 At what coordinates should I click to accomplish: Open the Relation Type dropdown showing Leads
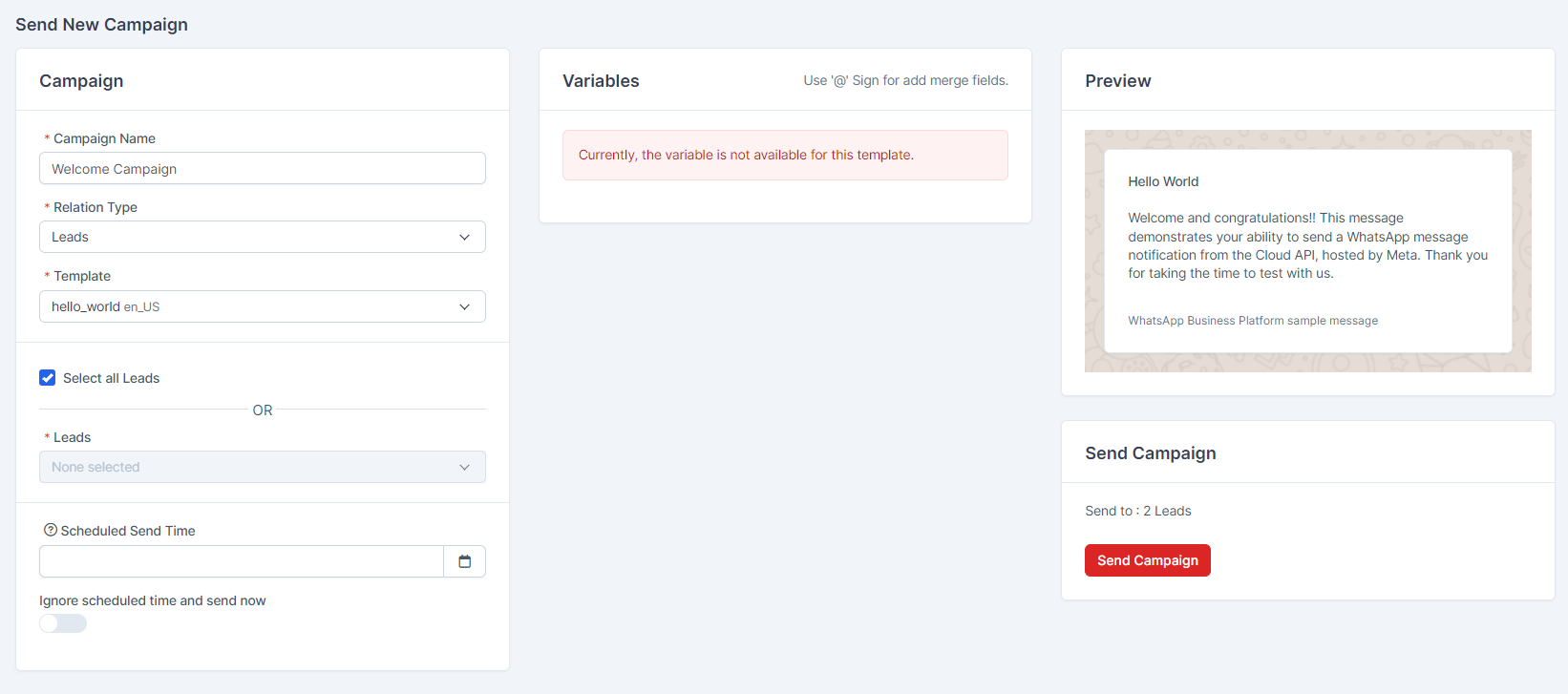[248, 237]
